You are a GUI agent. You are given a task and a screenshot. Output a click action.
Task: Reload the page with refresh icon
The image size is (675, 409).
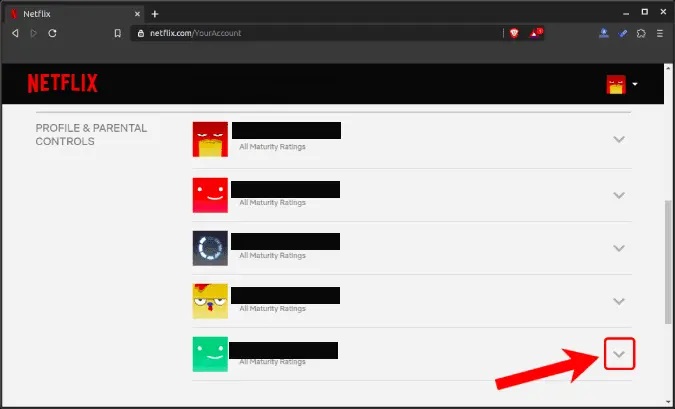(53, 33)
